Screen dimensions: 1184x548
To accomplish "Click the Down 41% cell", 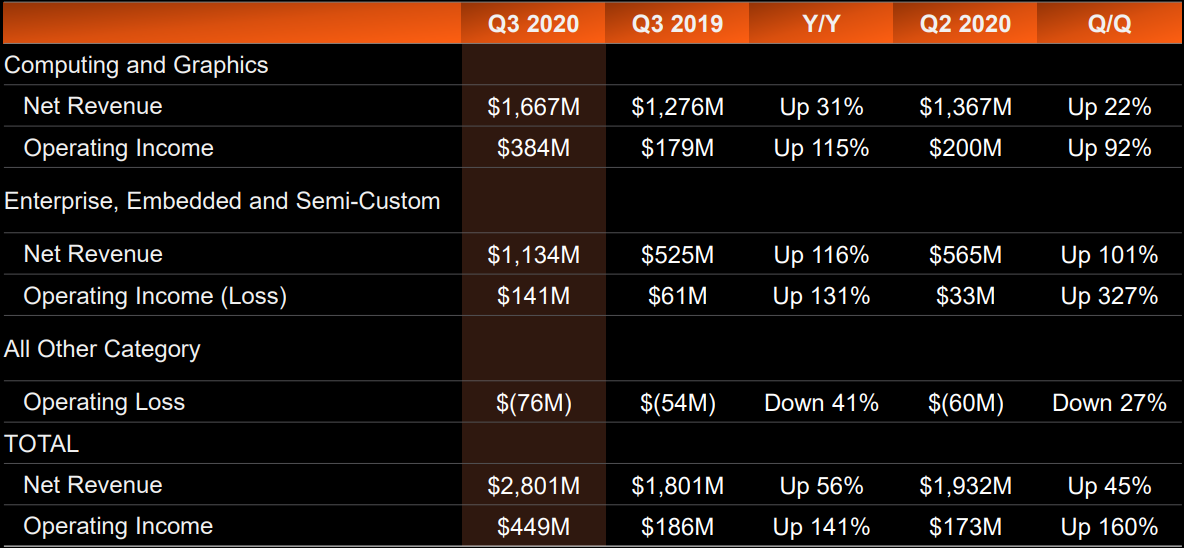I will (x=821, y=403).
